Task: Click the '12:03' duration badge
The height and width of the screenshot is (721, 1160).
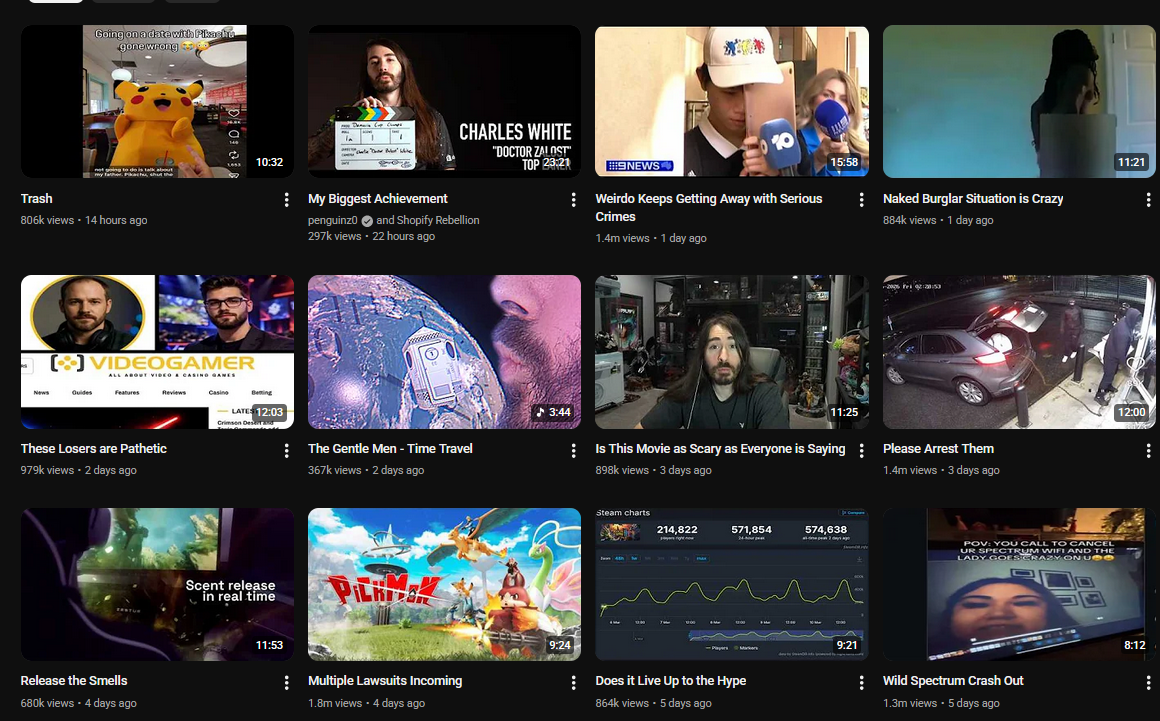Action: pos(269,412)
